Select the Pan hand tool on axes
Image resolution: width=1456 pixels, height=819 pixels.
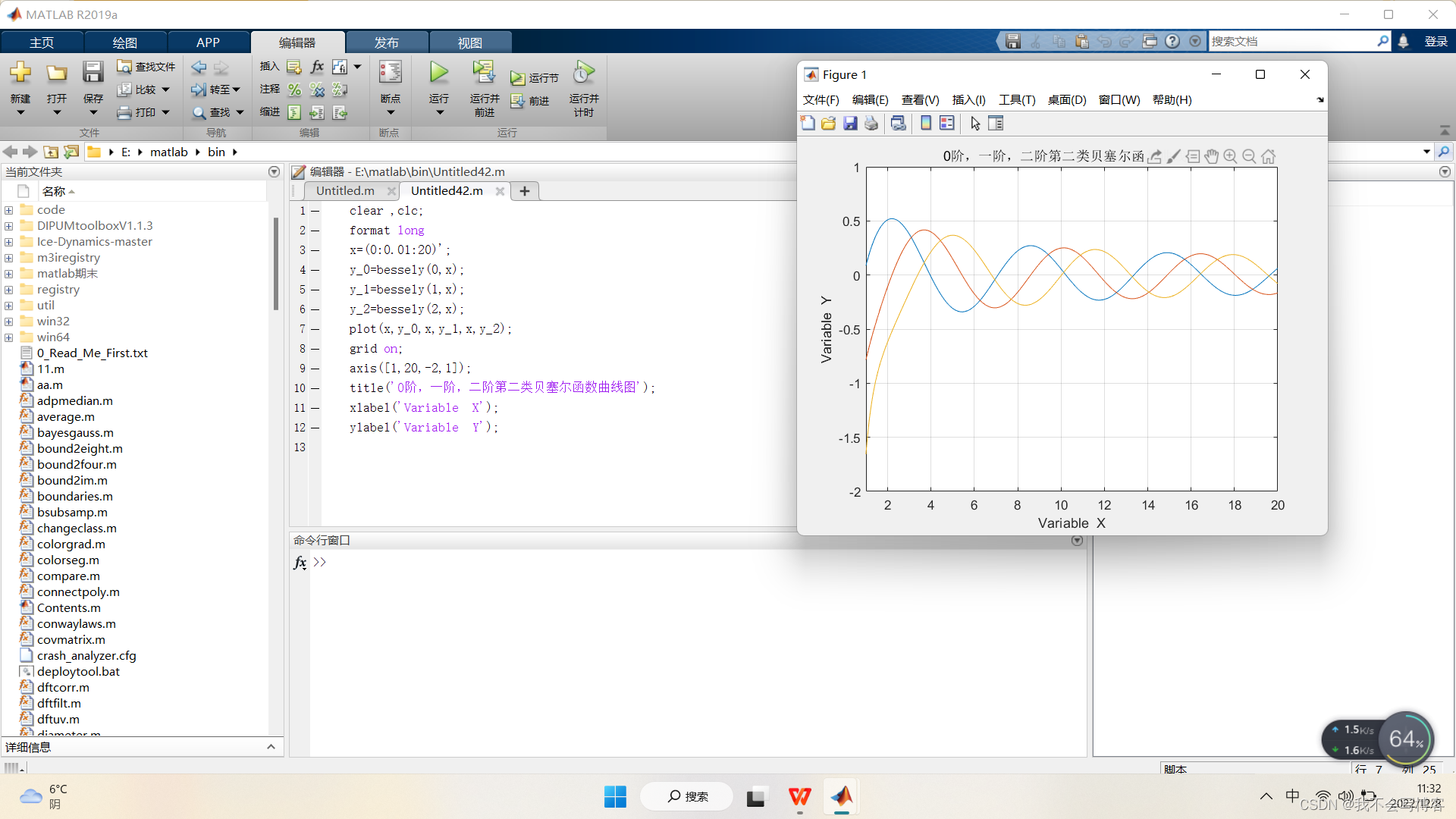pos(1211,156)
